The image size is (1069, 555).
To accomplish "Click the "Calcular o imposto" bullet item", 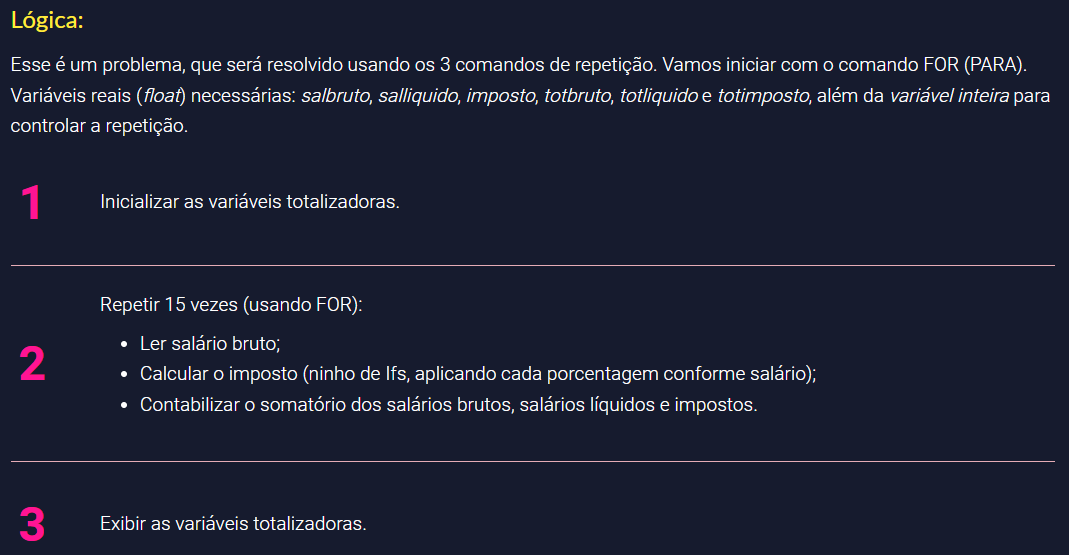I will click(478, 374).
